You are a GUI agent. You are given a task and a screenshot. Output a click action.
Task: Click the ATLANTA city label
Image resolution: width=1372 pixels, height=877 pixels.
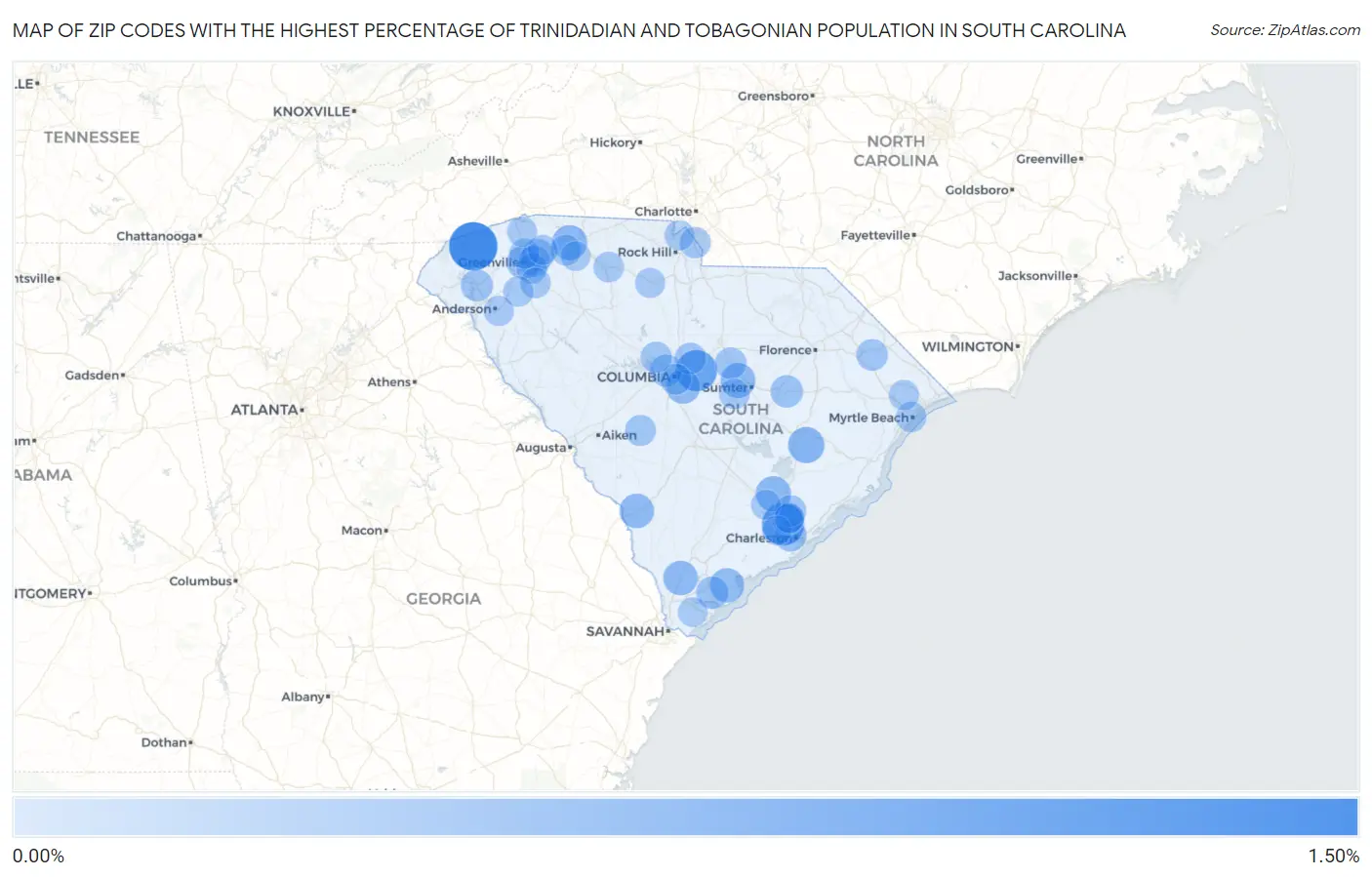coord(264,410)
